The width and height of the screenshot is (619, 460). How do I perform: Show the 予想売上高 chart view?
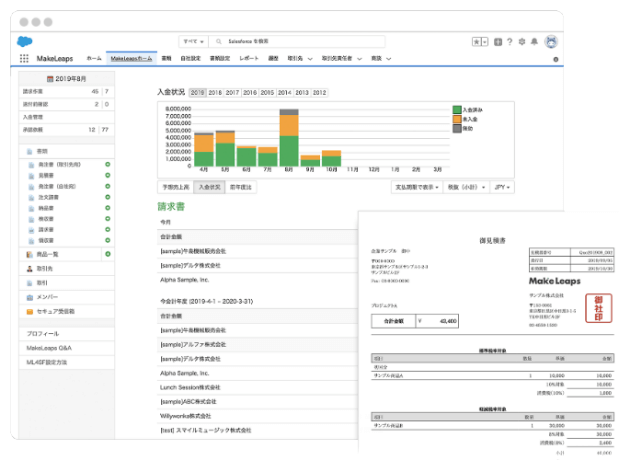click(x=176, y=187)
